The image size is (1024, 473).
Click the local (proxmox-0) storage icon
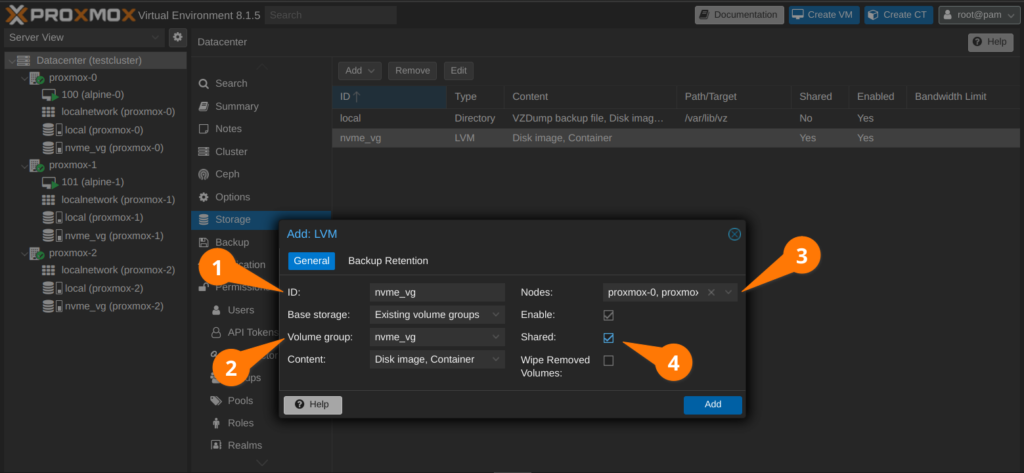52,130
